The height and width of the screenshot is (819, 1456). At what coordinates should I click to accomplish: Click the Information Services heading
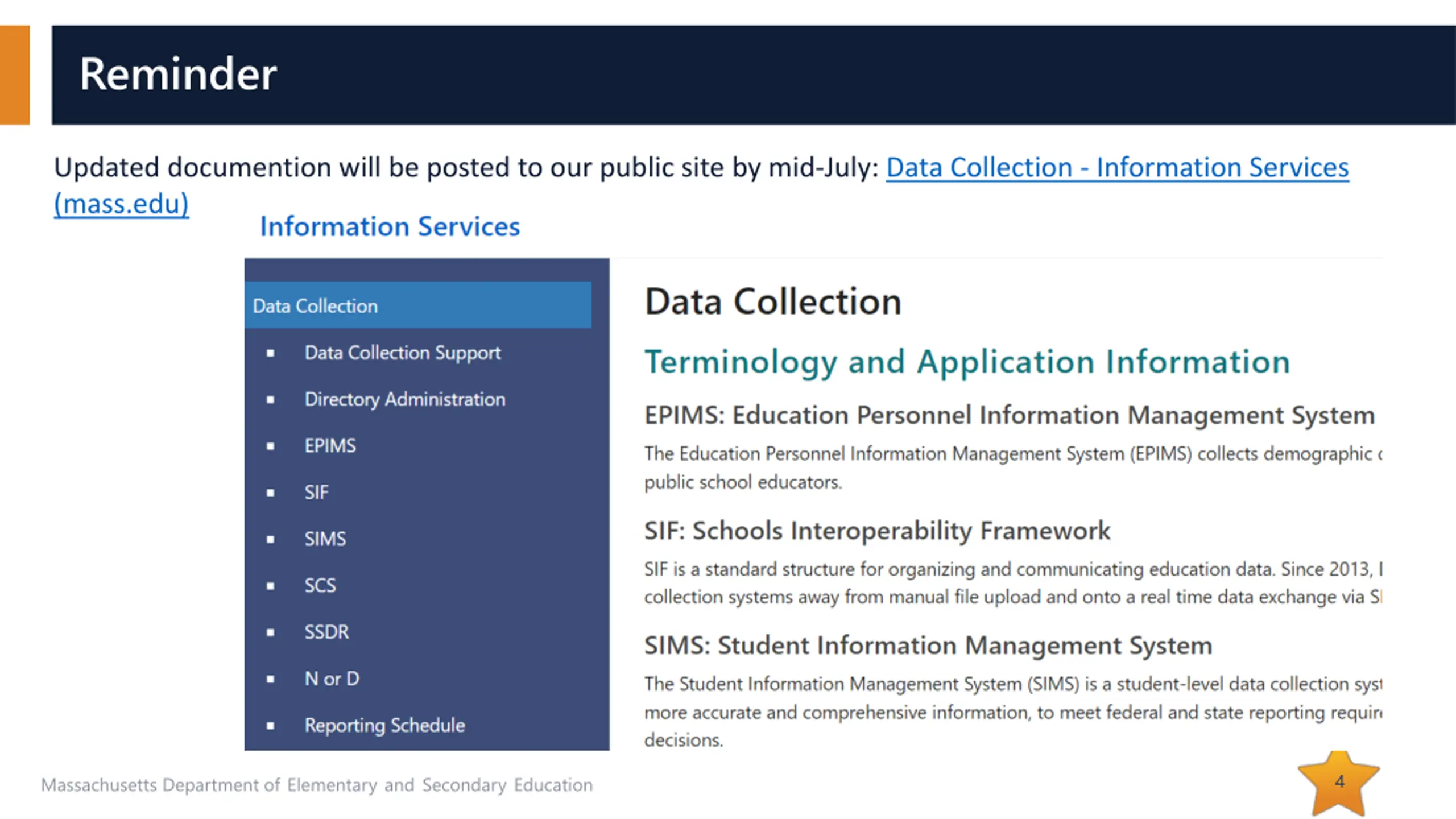[x=390, y=226]
